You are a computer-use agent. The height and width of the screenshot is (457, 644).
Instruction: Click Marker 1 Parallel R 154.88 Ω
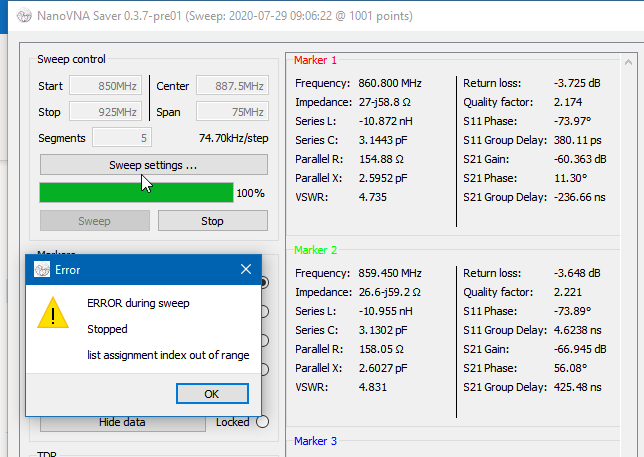coord(381,159)
